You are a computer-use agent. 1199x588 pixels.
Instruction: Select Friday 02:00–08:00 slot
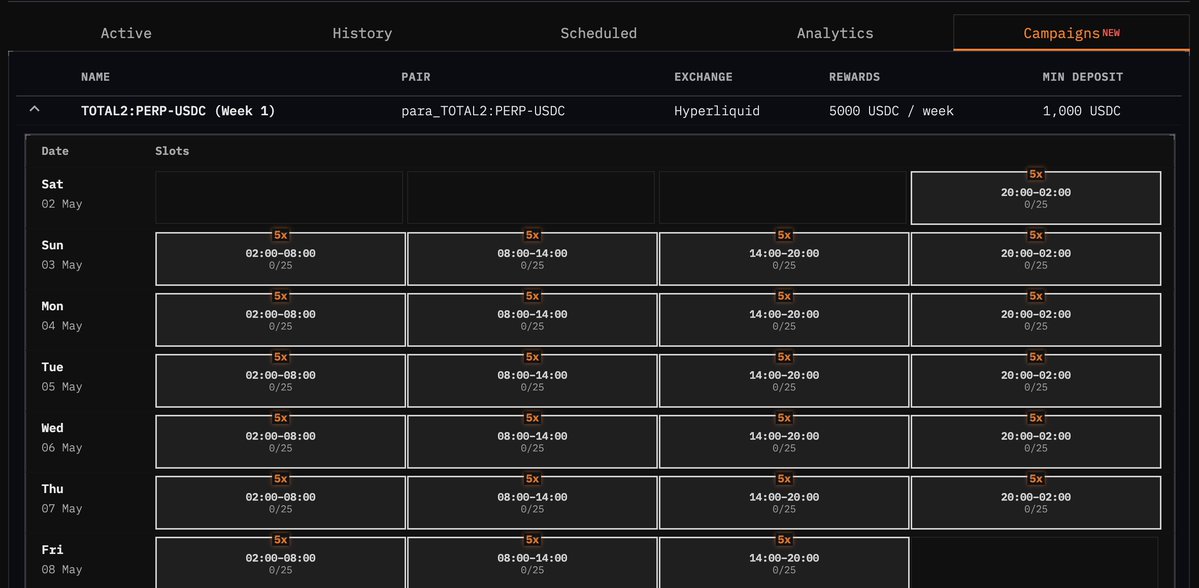pyautogui.click(x=281, y=563)
